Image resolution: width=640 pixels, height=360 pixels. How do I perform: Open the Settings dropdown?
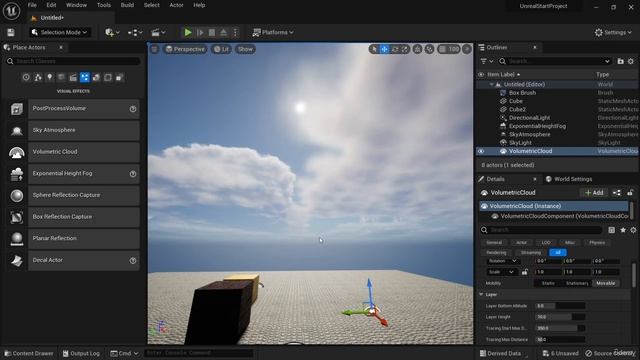613,32
